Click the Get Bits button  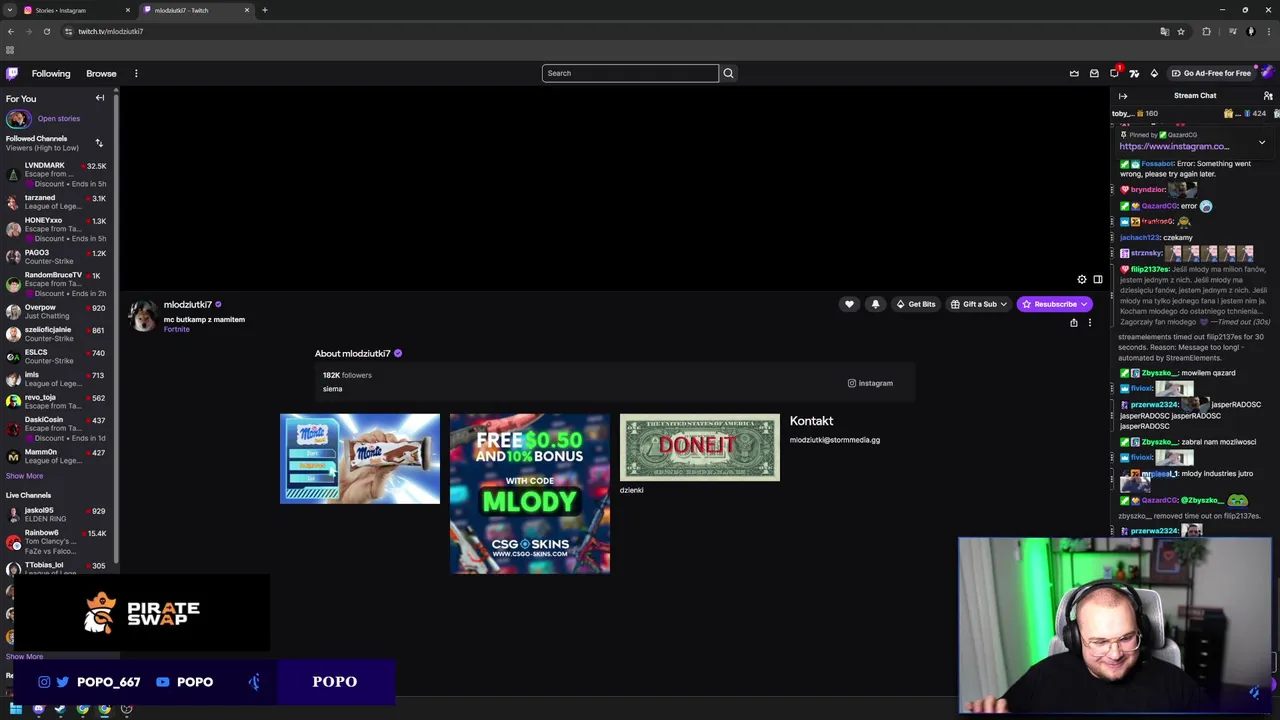click(x=915, y=304)
